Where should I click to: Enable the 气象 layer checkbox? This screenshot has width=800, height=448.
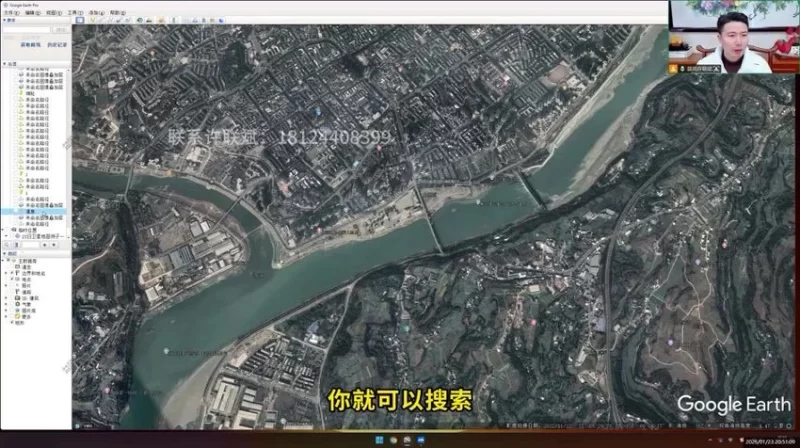tap(12, 304)
